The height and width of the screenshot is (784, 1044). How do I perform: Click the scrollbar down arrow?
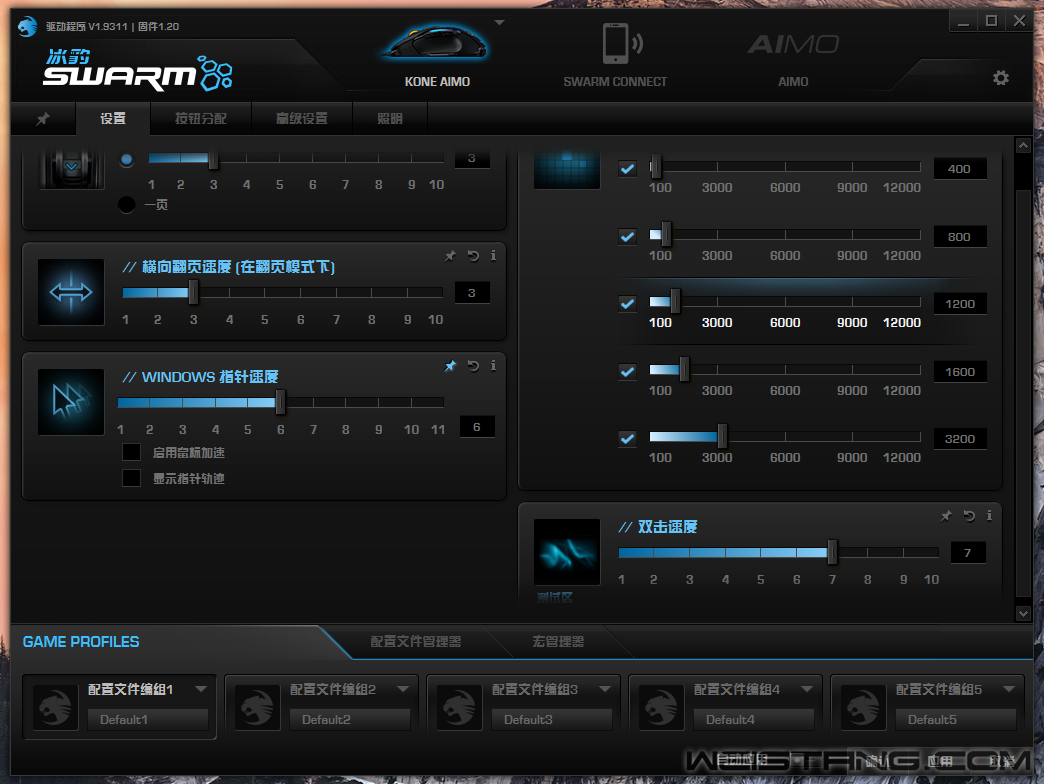[1023, 614]
